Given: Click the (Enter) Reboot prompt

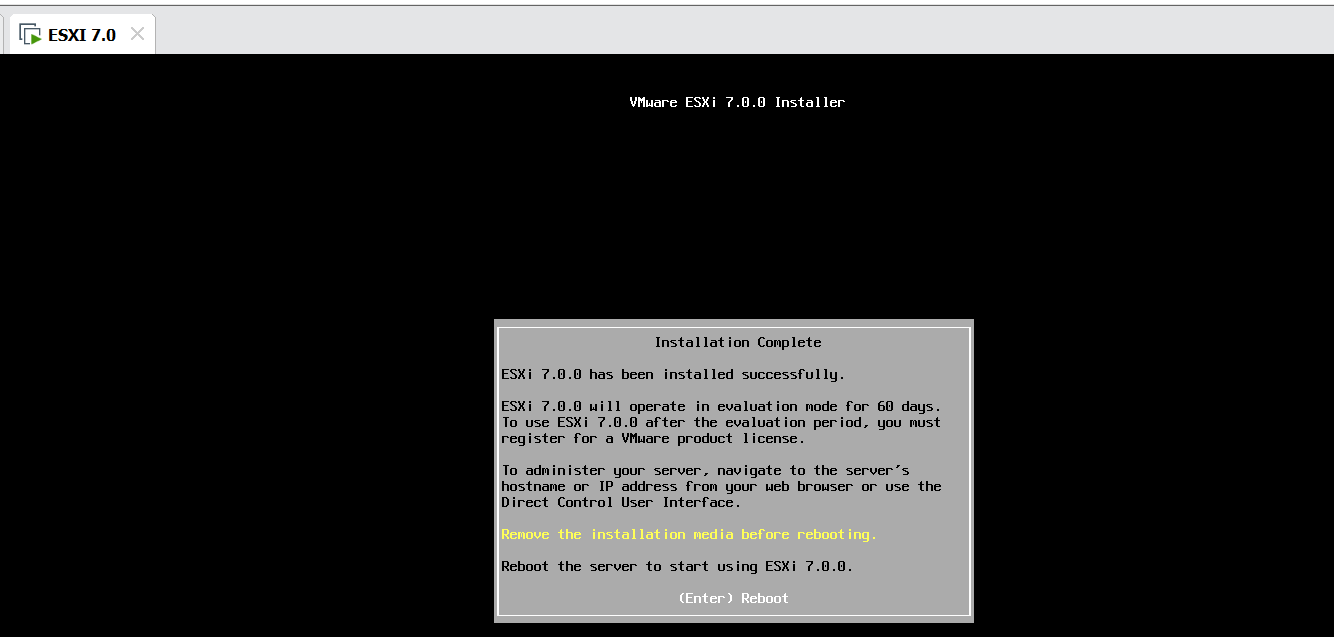Looking at the screenshot, I should 735,598.
